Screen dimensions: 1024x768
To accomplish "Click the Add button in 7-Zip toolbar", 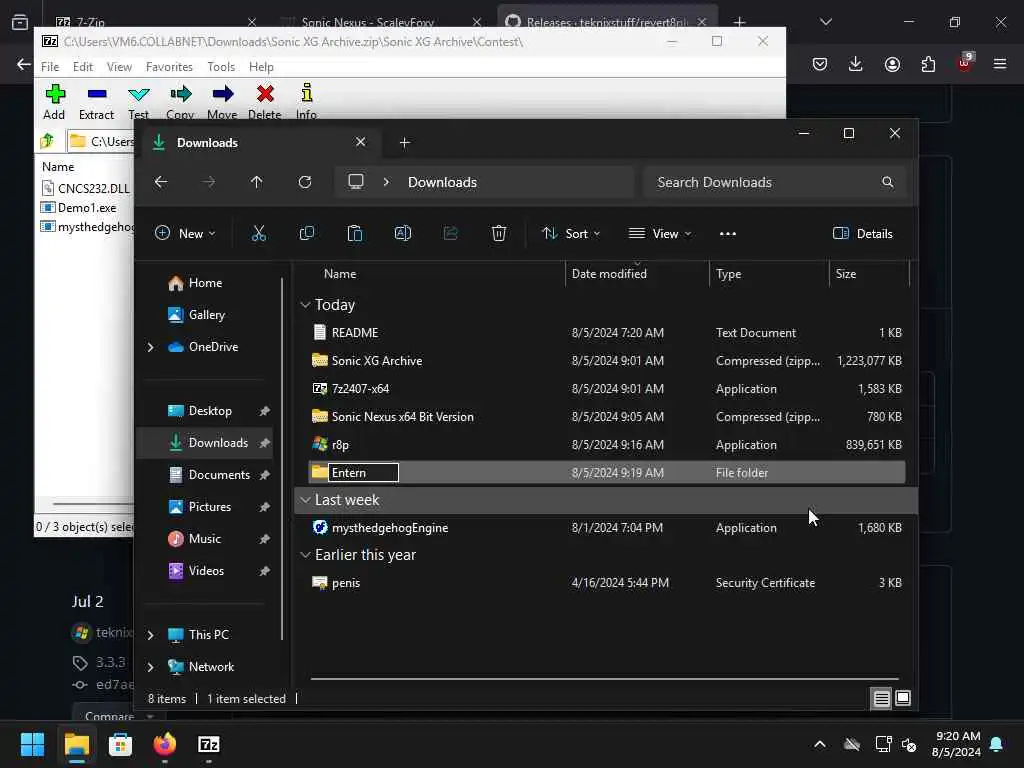I will 54,102.
